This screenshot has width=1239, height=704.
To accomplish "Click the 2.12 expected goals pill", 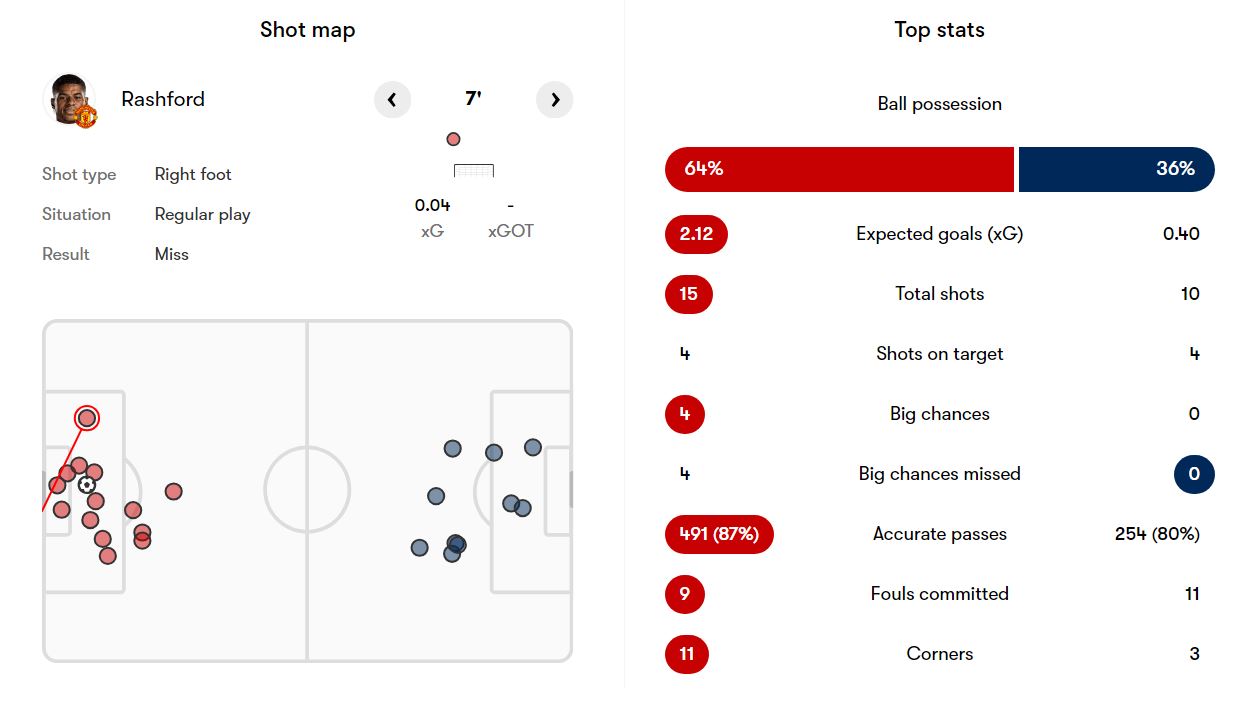I will pyautogui.click(x=696, y=234).
